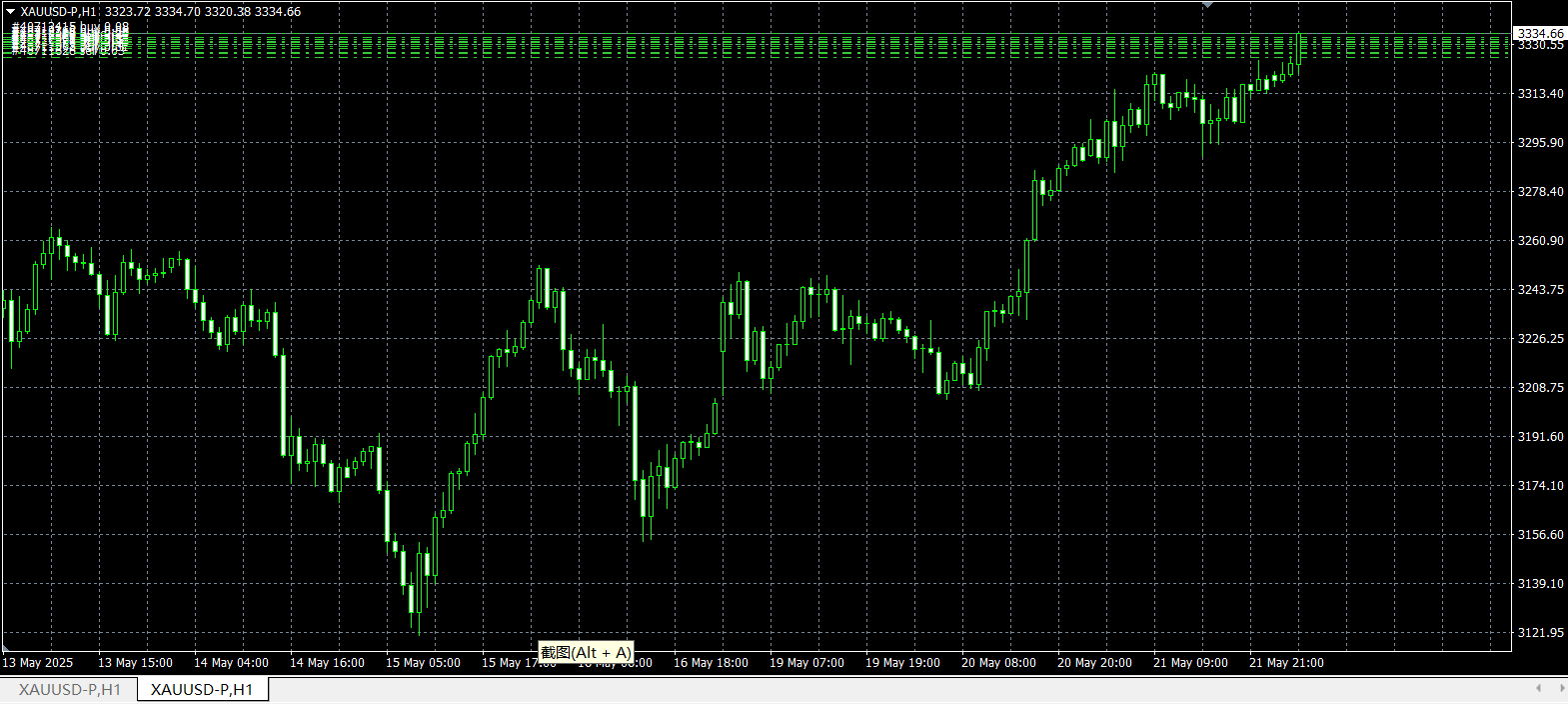Click the current price label 3334.66

[x=1540, y=34]
